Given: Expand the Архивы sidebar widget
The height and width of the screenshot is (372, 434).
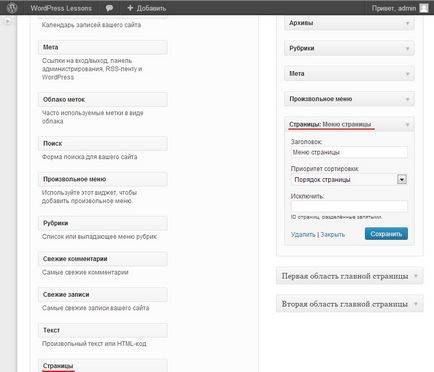Looking at the screenshot, I should [349, 23].
